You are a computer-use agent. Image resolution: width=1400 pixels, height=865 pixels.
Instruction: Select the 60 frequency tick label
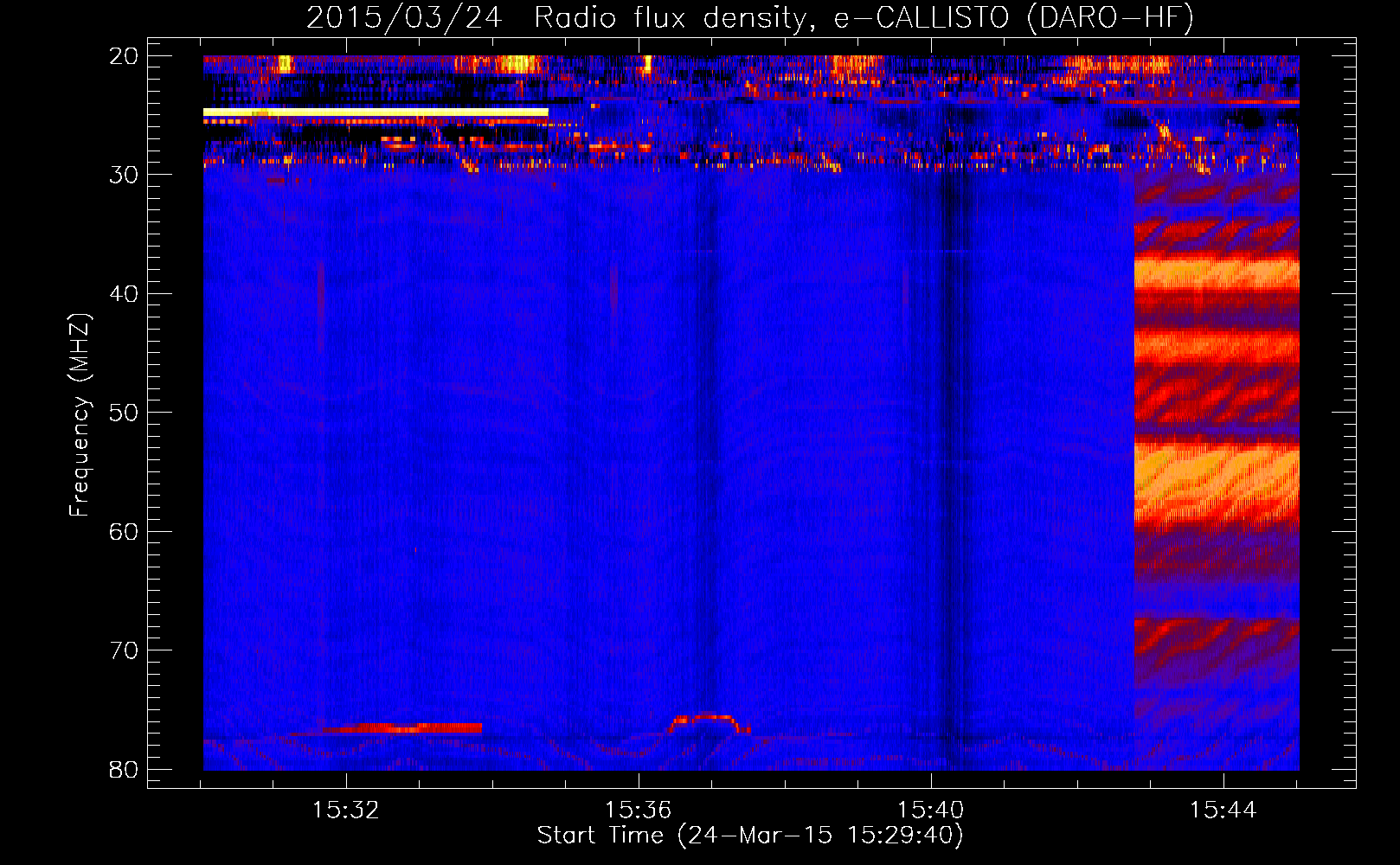pyautogui.click(x=124, y=532)
